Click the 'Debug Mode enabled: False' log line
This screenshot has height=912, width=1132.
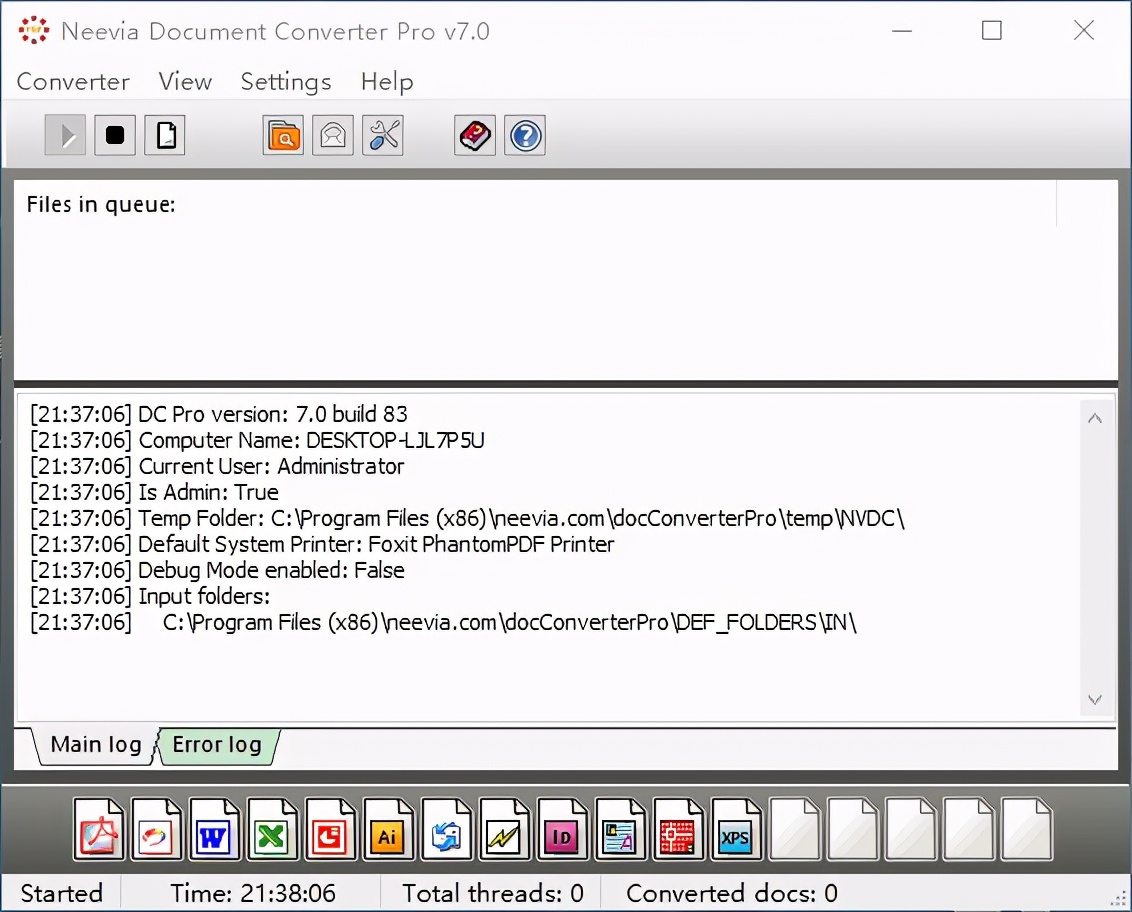217,570
